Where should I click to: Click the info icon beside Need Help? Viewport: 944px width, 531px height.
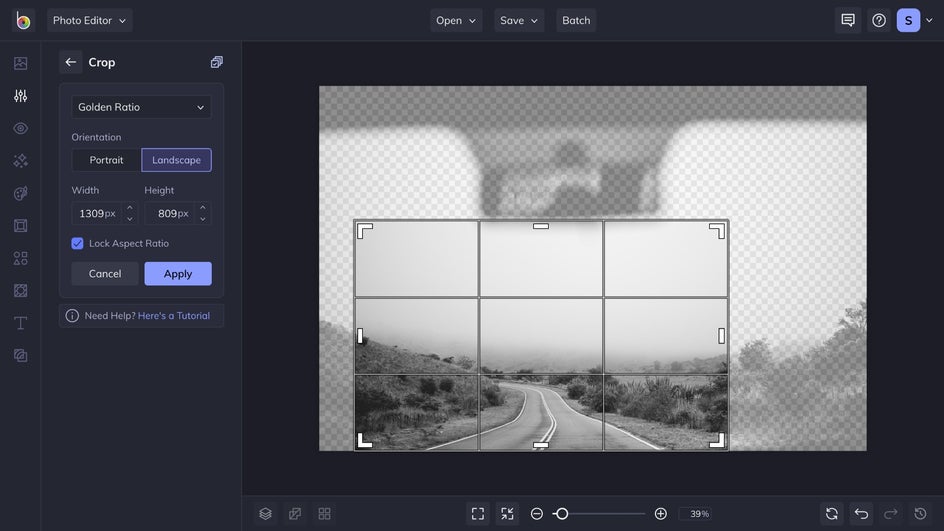click(72, 315)
